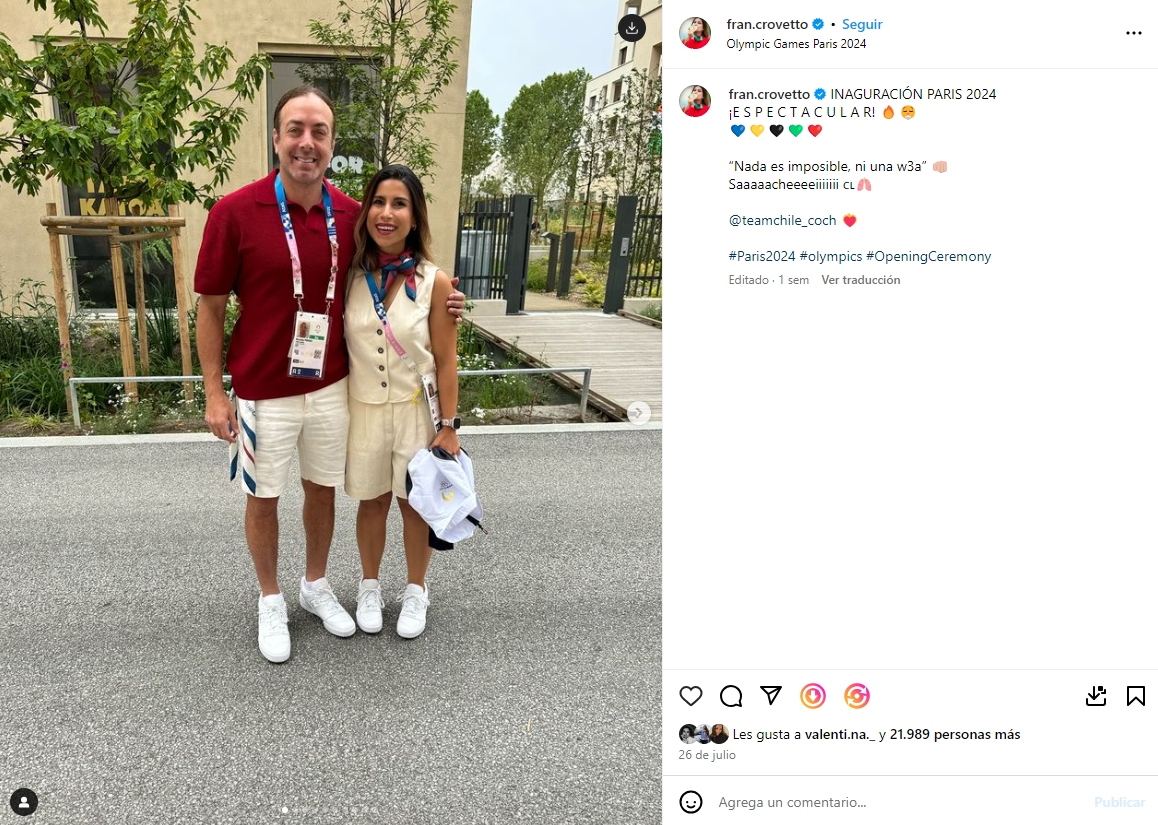Open the @teamchile_coch mention

tap(782, 220)
